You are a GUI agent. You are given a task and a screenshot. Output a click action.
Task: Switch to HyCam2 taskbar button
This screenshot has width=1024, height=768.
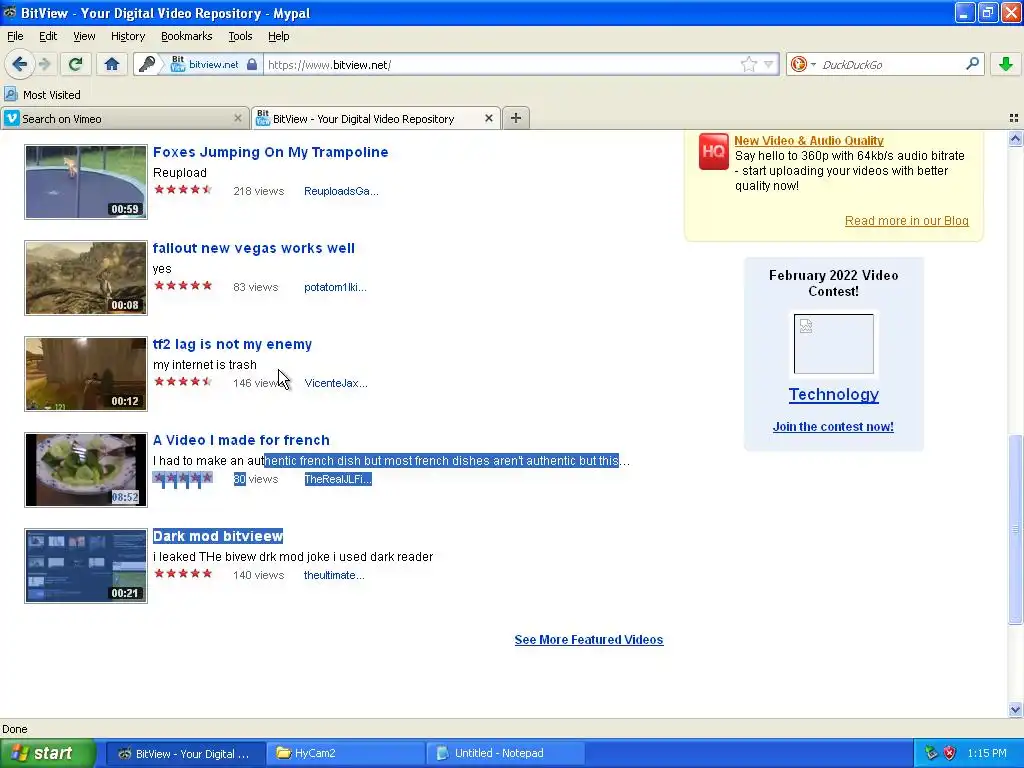pyautogui.click(x=346, y=754)
